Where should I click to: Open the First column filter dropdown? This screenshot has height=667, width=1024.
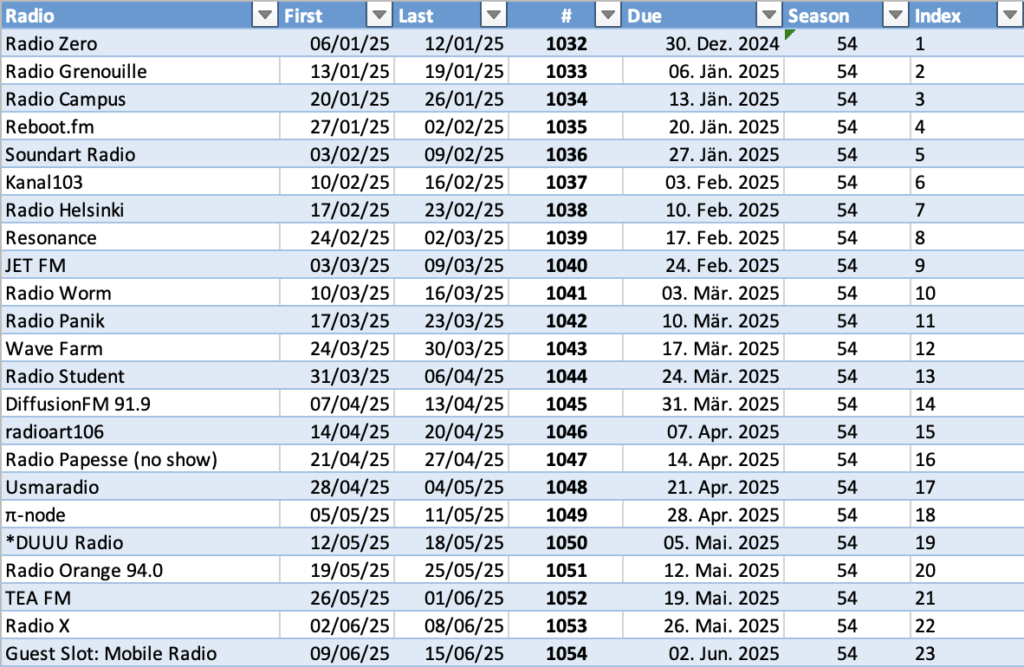(379, 15)
